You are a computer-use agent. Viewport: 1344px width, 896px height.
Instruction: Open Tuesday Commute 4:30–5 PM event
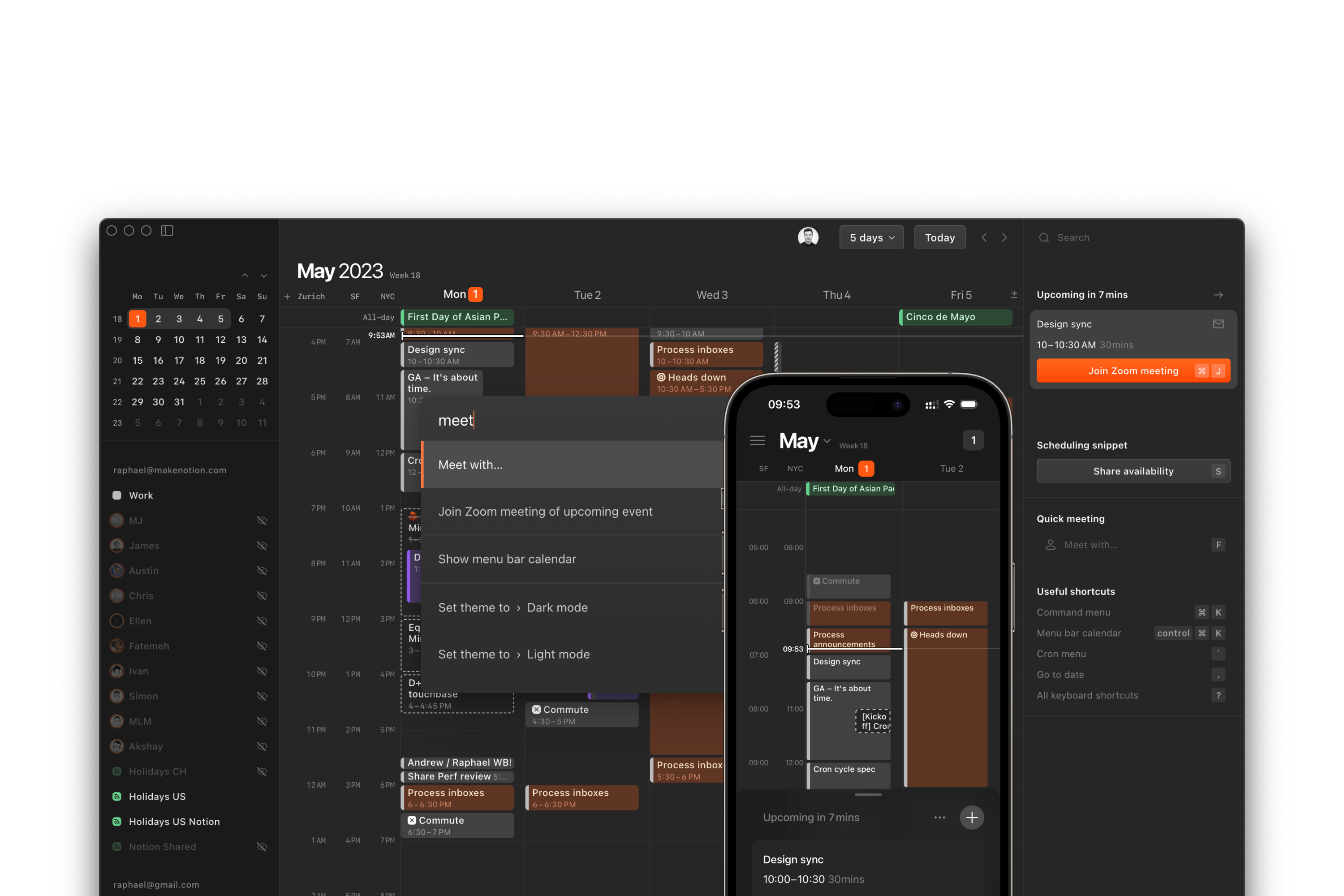(582, 714)
